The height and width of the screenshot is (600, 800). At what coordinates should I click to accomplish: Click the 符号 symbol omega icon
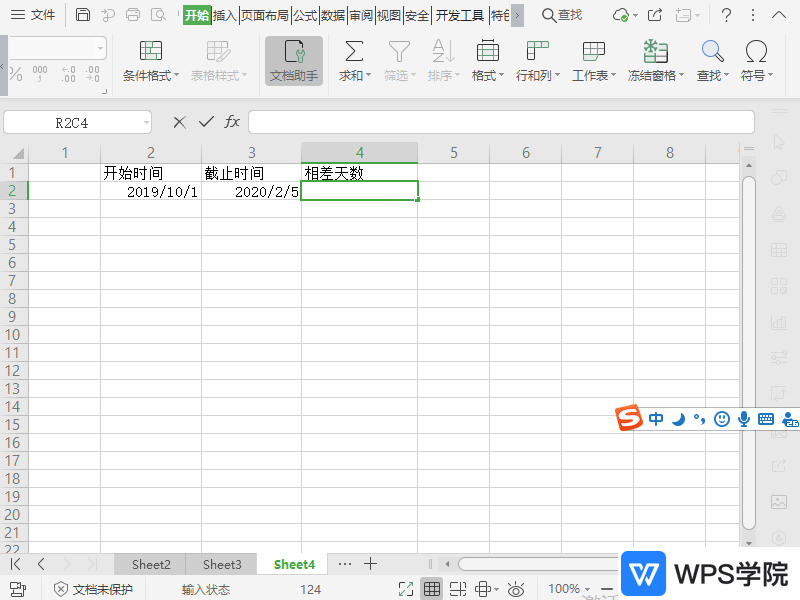[x=756, y=51]
